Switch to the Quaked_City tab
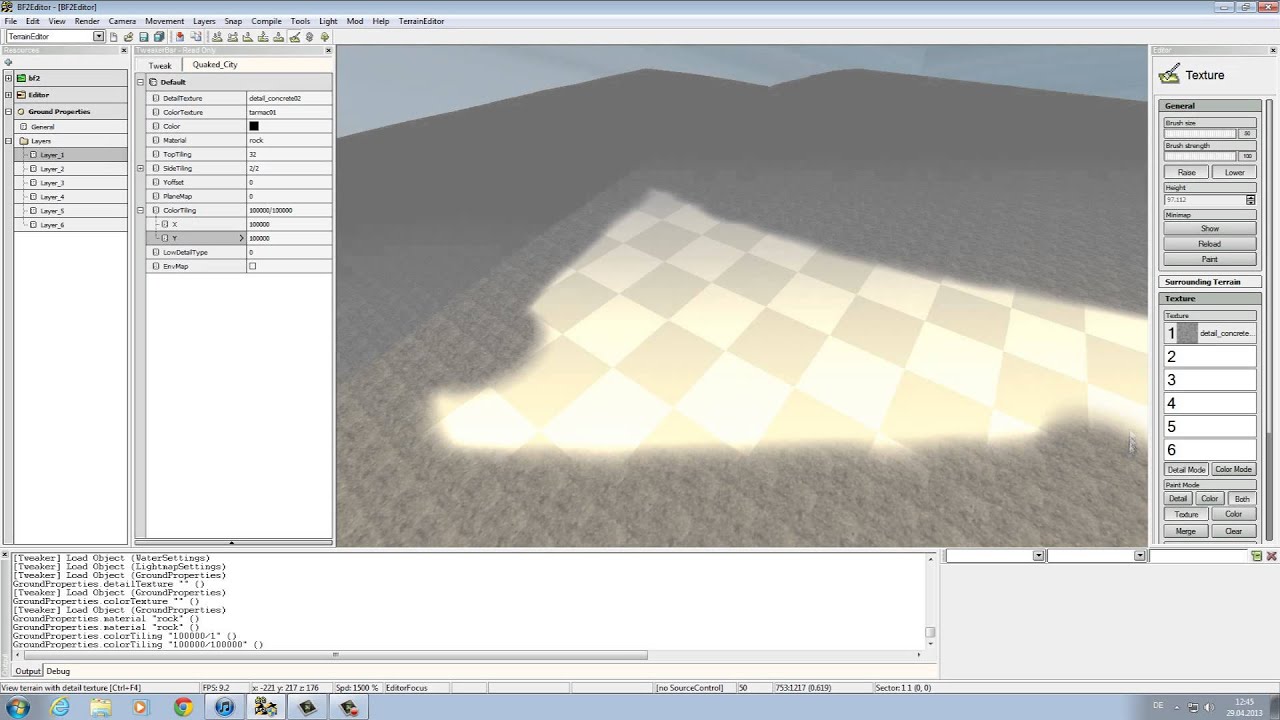 click(x=215, y=65)
